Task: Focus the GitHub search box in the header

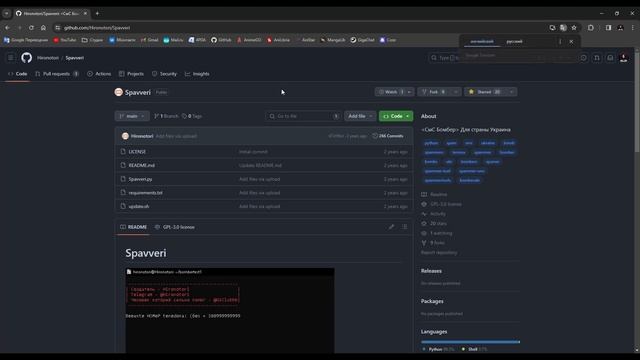Action: (445, 58)
